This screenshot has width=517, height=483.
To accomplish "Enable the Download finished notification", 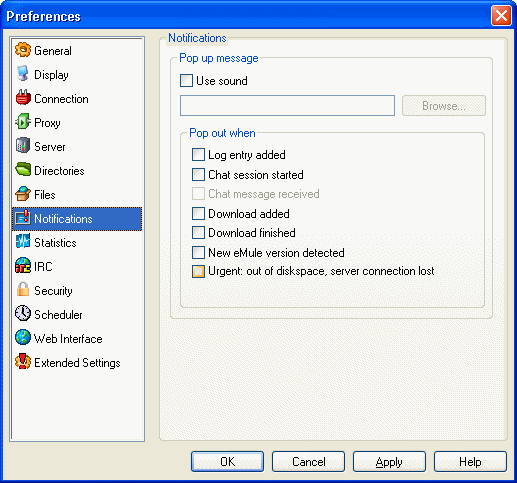I will point(198,233).
